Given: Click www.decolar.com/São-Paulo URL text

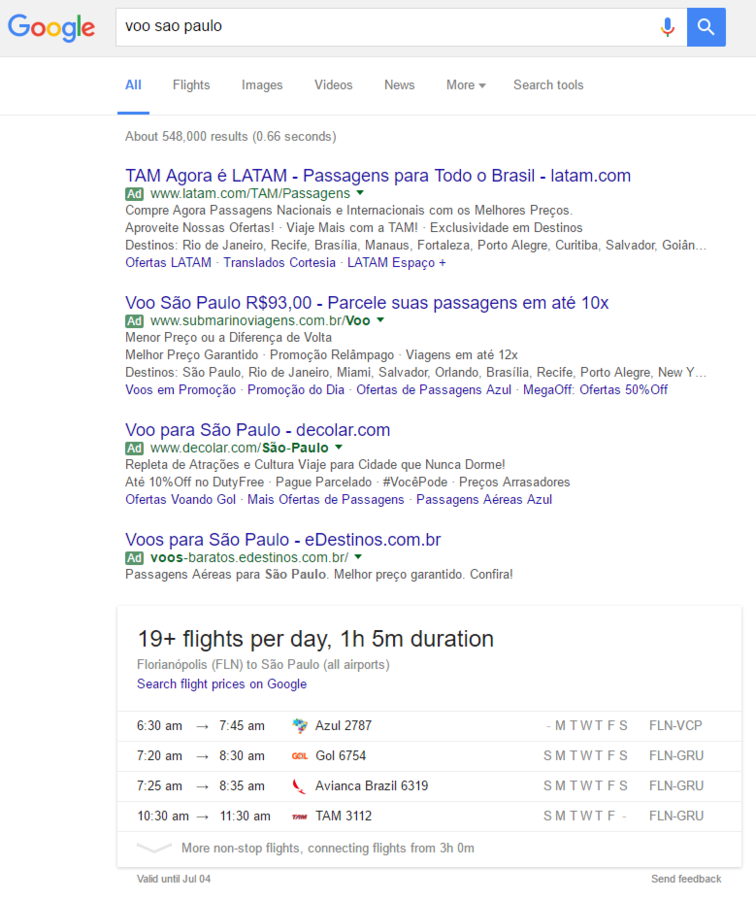Looking at the screenshot, I should tap(239, 448).
